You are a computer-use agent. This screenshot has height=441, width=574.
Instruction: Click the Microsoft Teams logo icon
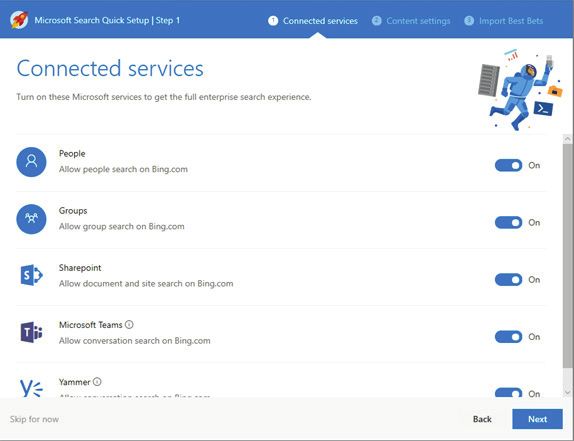(31, 332)
